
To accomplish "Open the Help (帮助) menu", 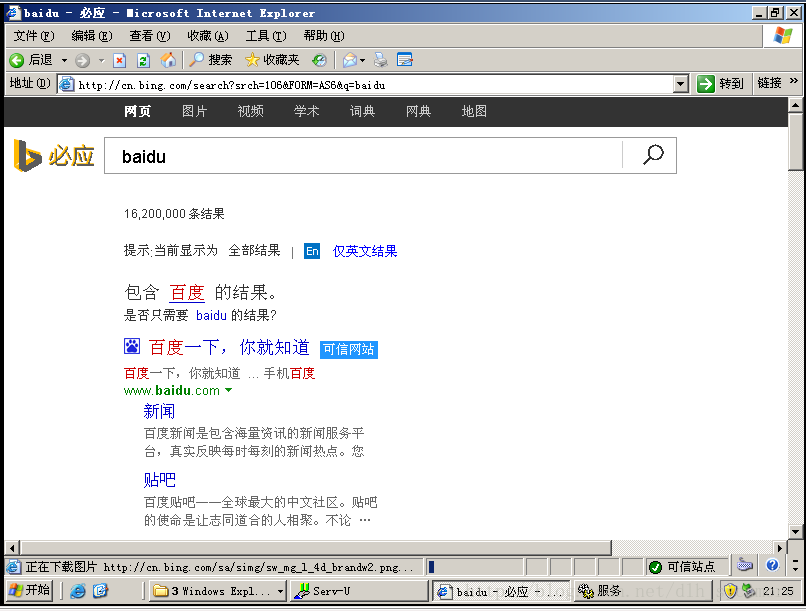I will click(324, 35).
